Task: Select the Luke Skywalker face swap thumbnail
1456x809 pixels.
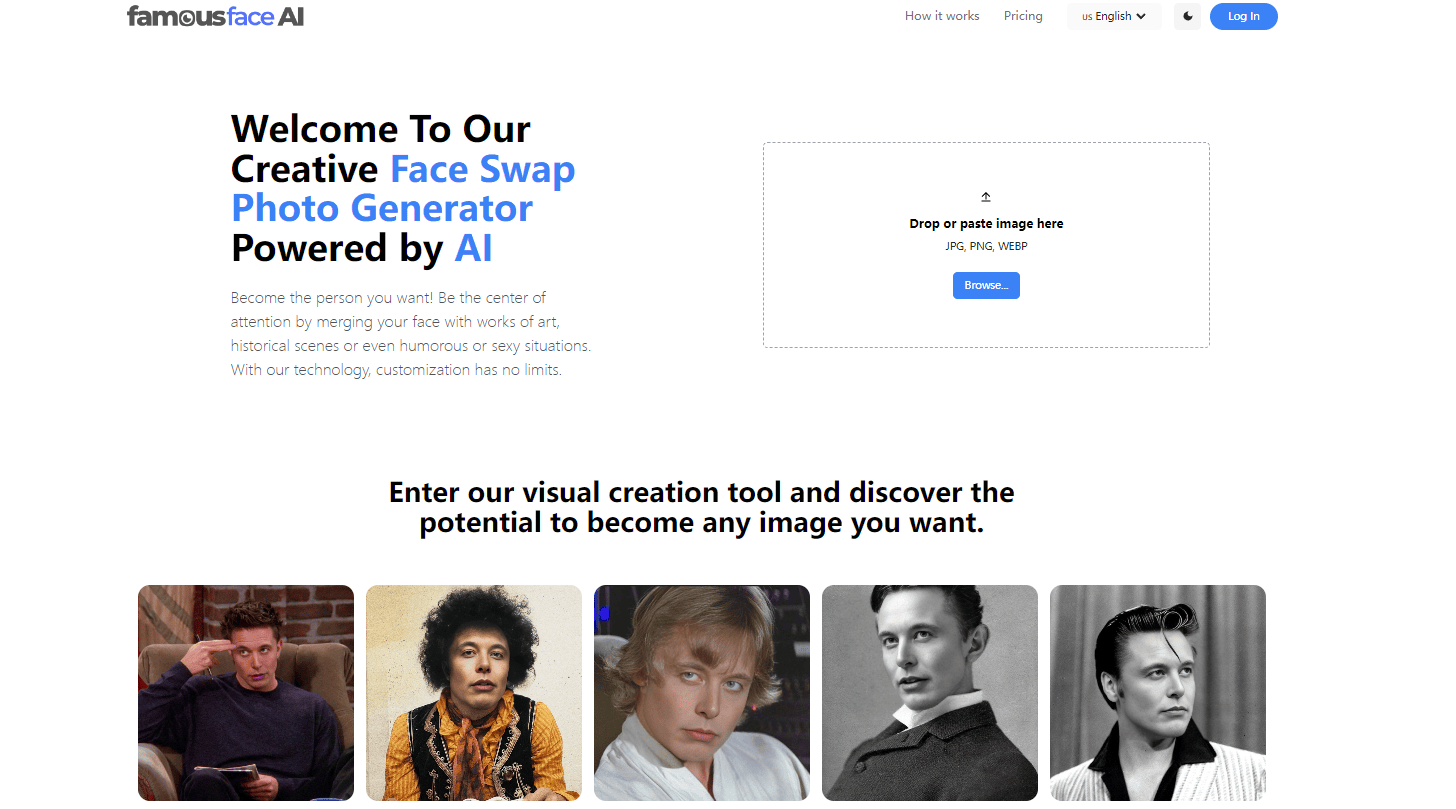Action: tap(701, 692)
